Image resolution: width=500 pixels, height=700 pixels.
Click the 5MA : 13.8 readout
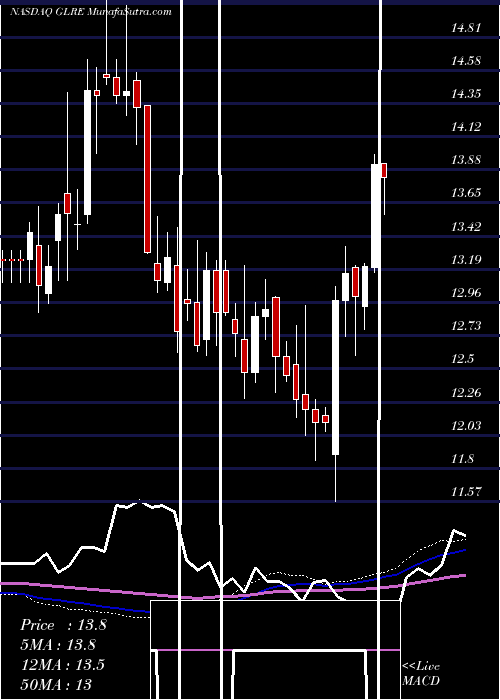(x=58, y=645)
